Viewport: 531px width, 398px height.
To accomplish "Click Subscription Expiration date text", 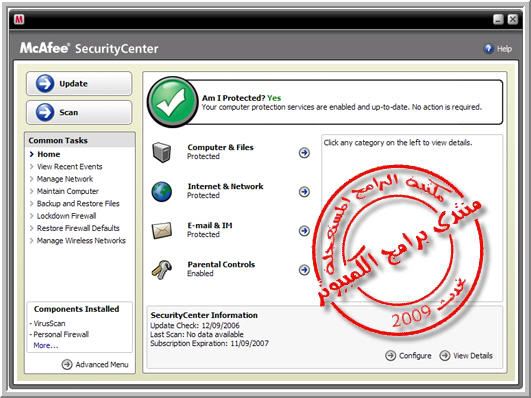I will pos(209,343).
